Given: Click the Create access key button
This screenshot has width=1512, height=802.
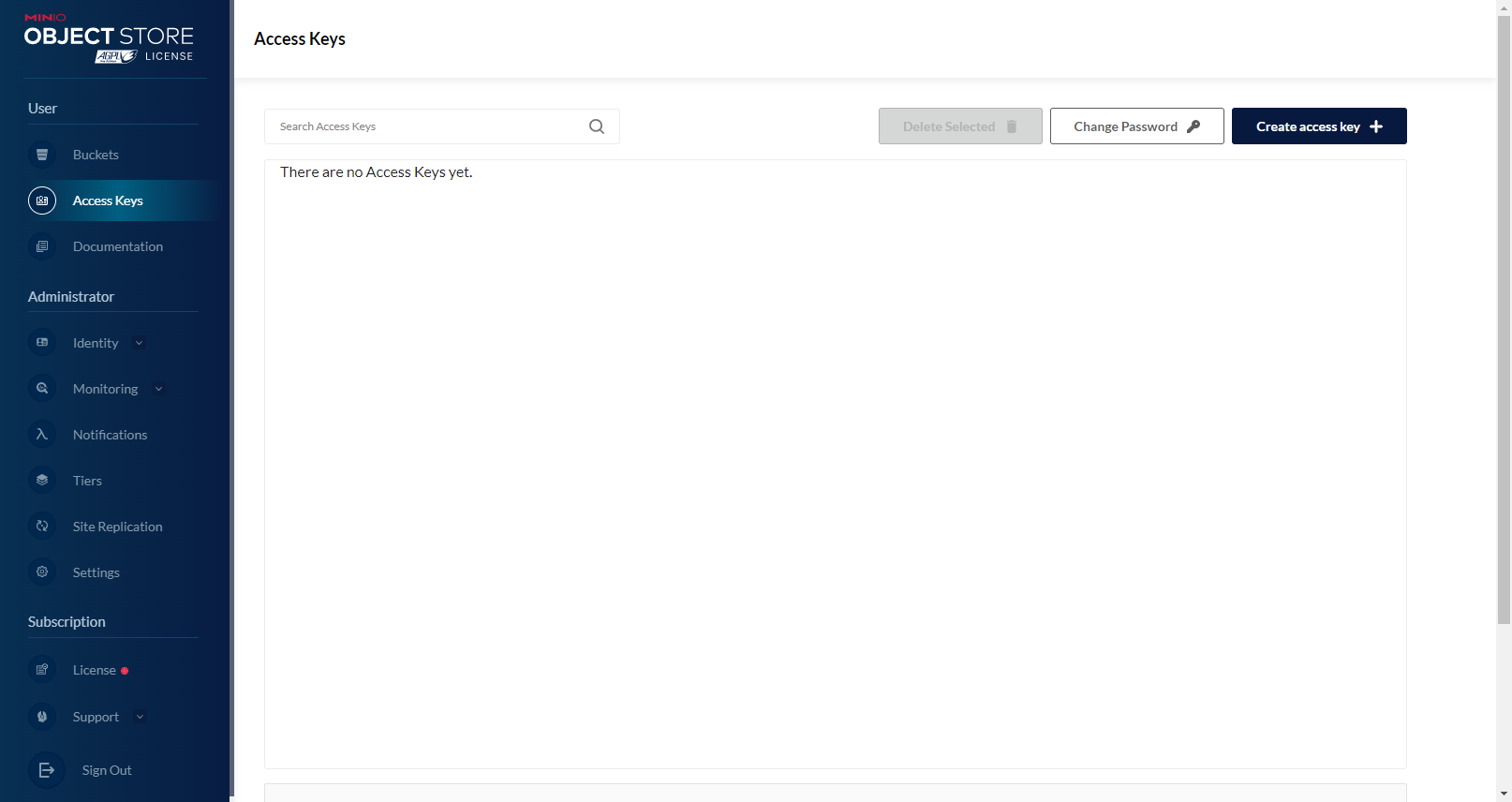Looking at the screenshot, I should pos(1319,126).
